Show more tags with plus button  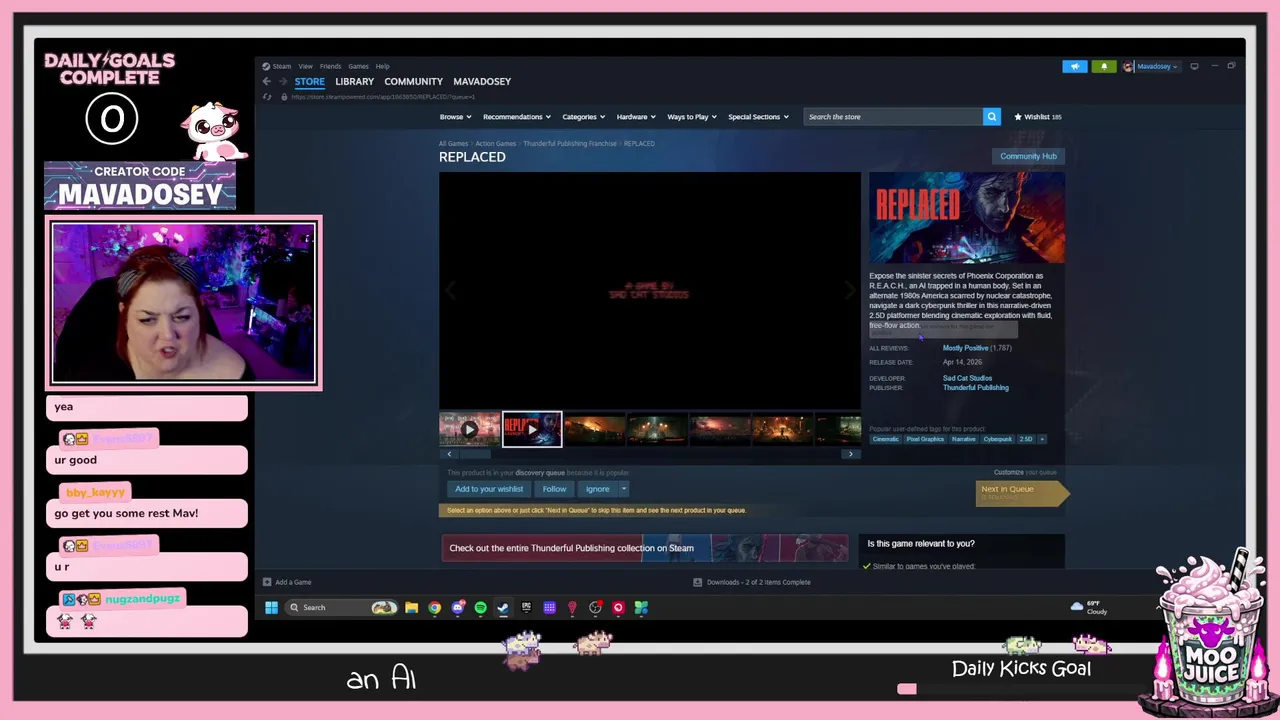(1042, 439)
